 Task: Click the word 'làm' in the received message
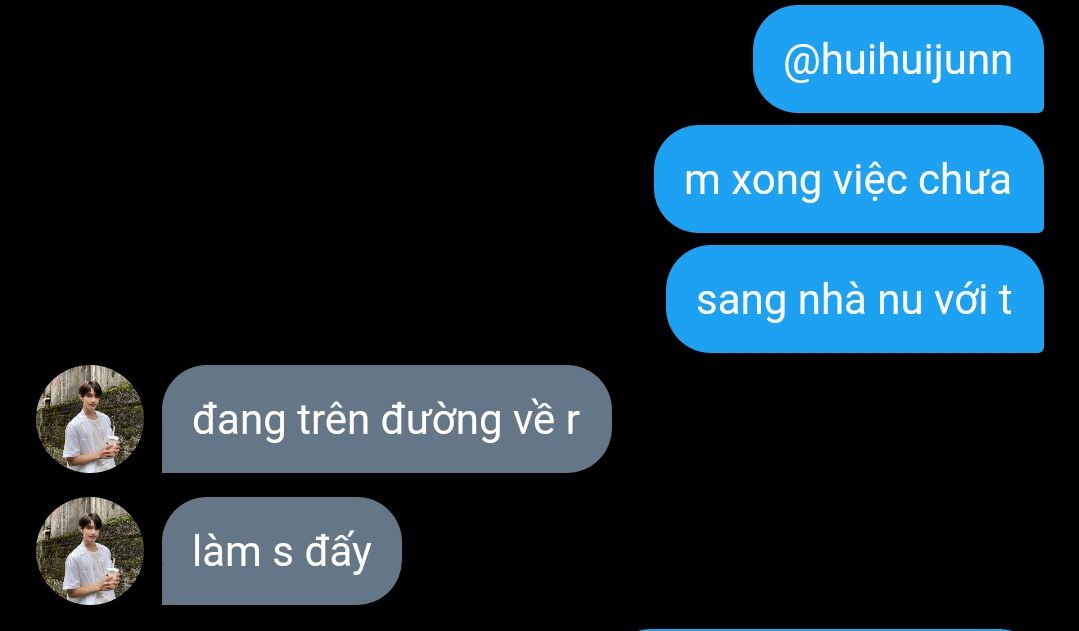coord(225,551)
